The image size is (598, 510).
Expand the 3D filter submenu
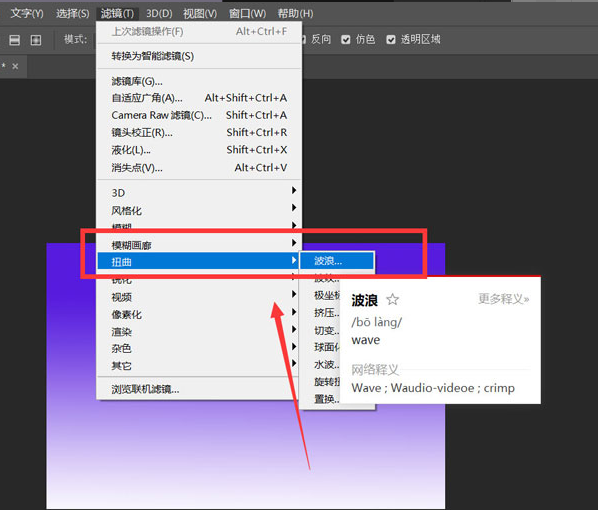pos(199,193)
